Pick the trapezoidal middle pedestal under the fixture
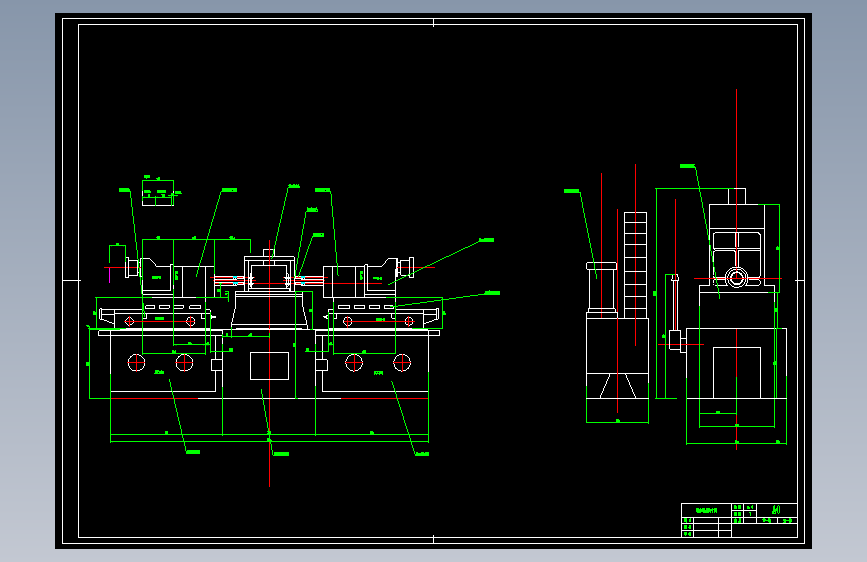 pyautogui.click(x=269, y=310)
